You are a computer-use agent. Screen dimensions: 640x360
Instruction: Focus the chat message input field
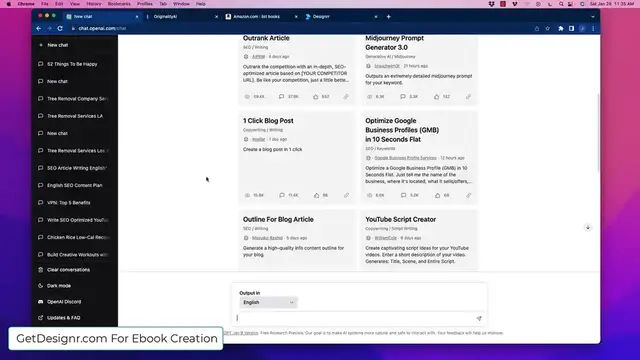(355, 318)
